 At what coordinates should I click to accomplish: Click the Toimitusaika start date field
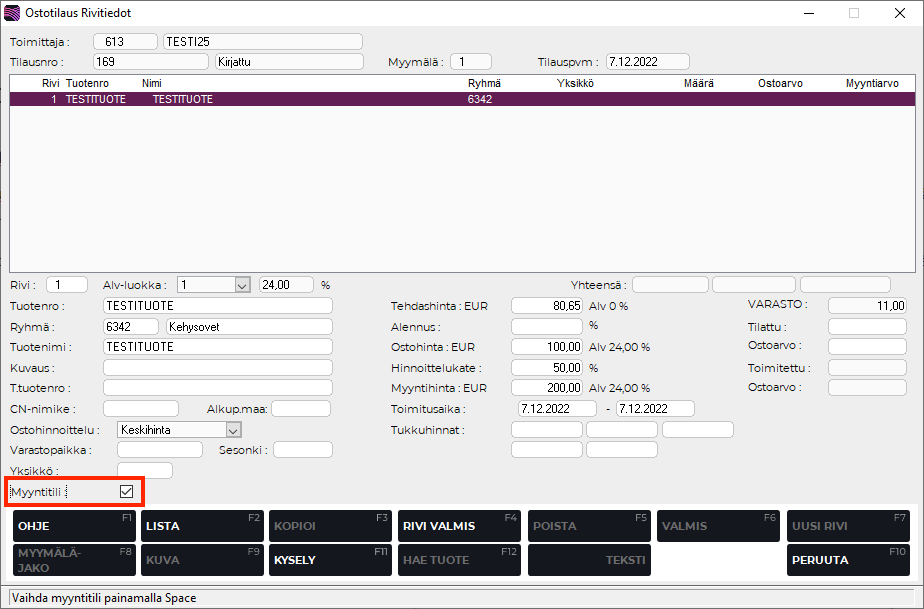[557, 409]
